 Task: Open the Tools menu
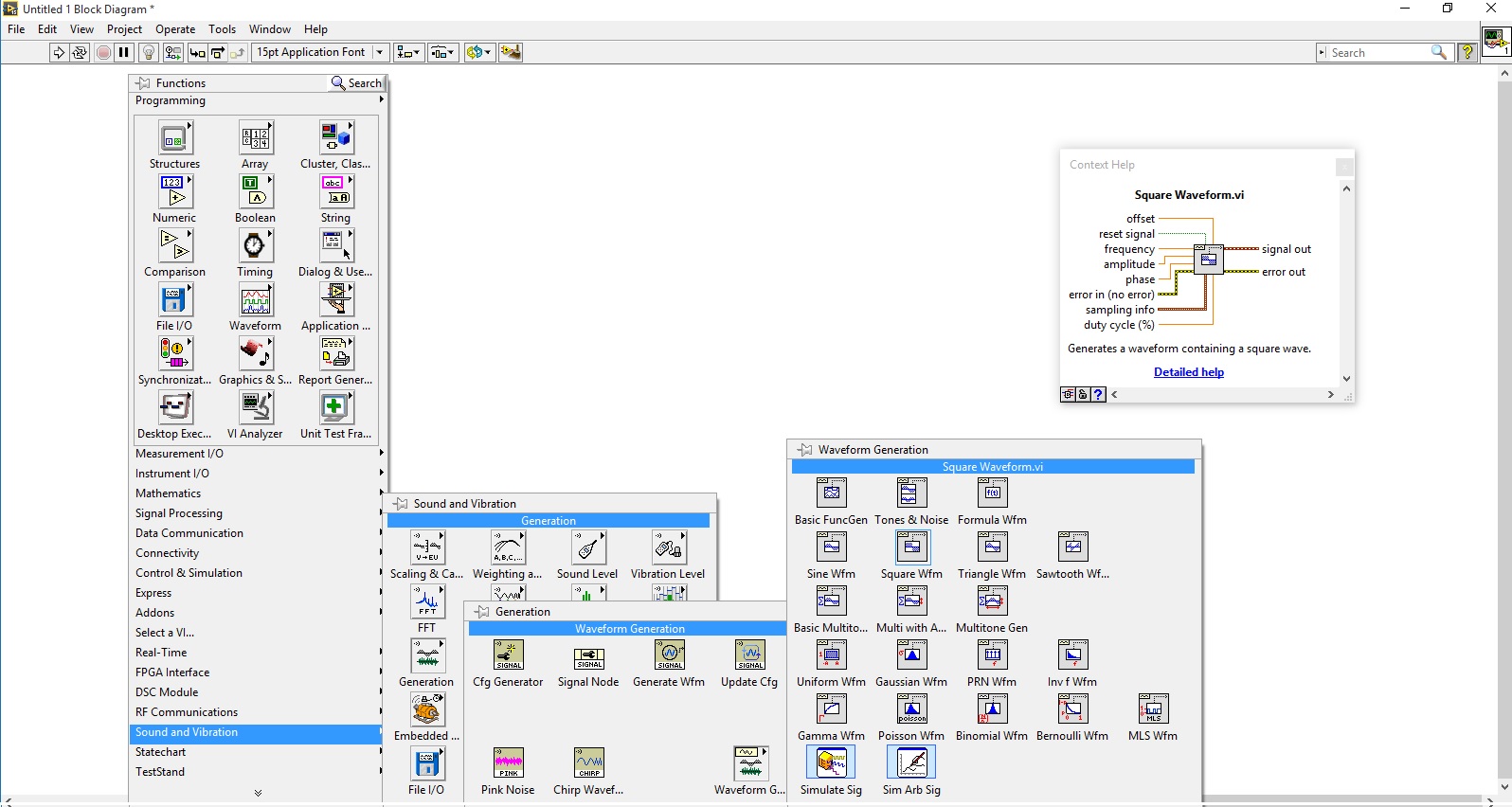click(222, 29)
